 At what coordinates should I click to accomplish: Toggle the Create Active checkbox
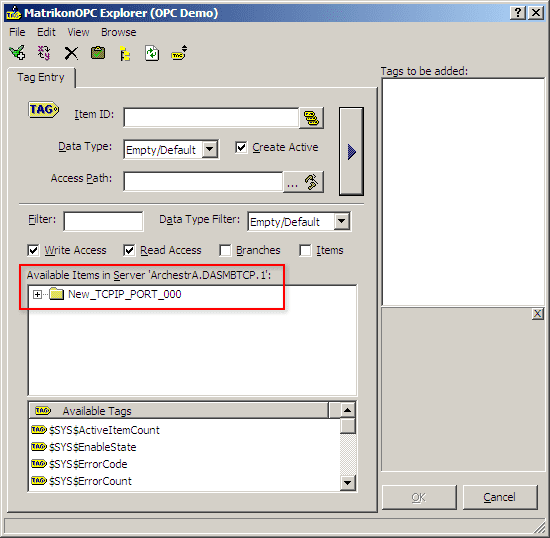pos(241,147)
